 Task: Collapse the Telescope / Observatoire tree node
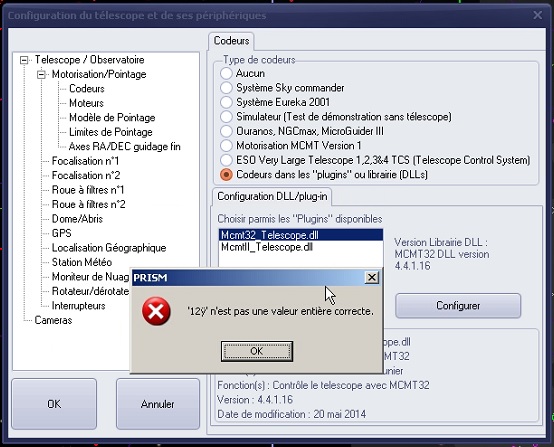coord(24,60)
